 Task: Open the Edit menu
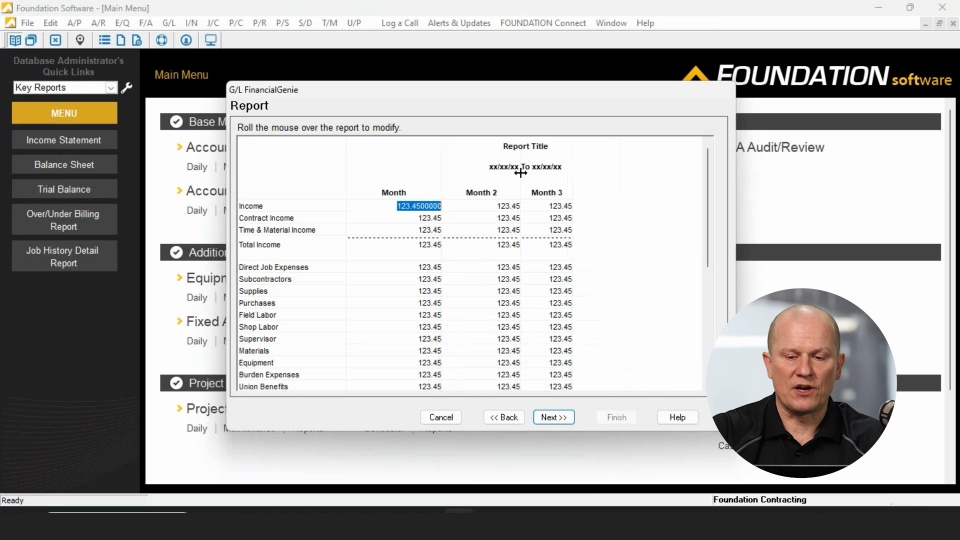pyautogui.click(x=50, y=23)
